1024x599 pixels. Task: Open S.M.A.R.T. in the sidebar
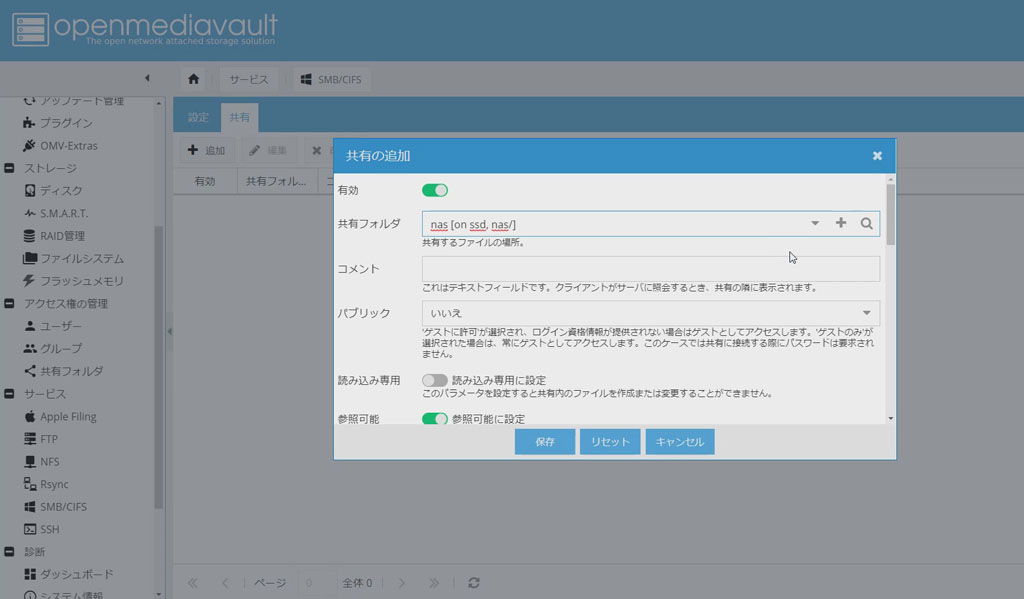pyautogui.click(x=63, y=213)
